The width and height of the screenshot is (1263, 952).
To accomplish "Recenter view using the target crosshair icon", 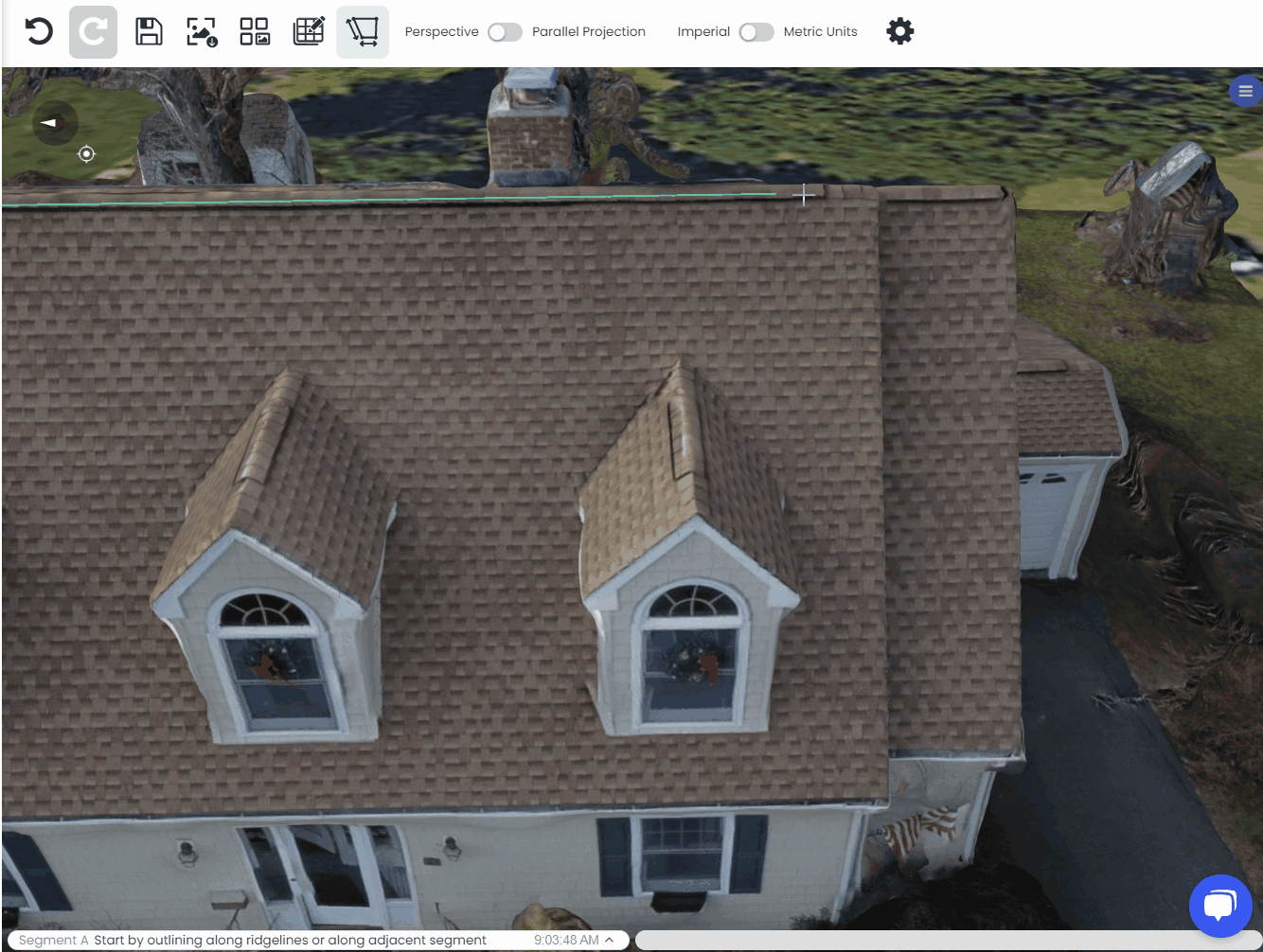I will pos(86,153).
